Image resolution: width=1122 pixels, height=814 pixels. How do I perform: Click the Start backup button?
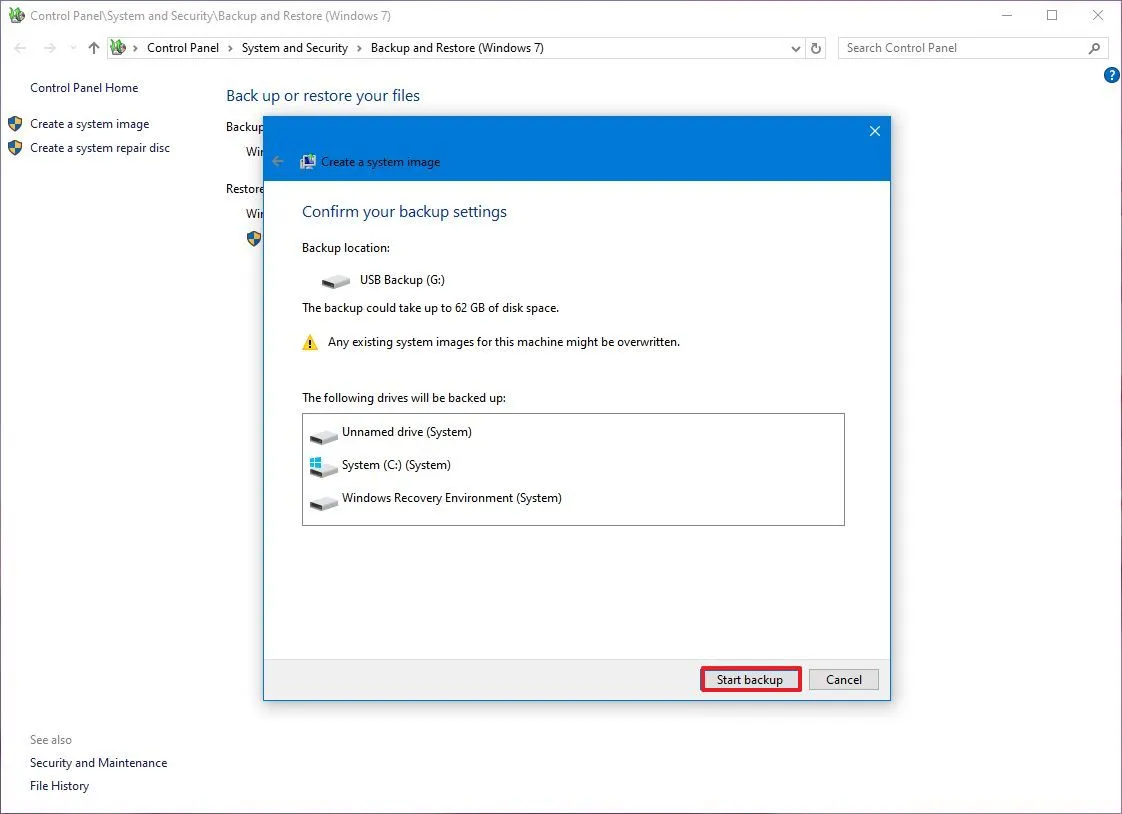point(750,679)
